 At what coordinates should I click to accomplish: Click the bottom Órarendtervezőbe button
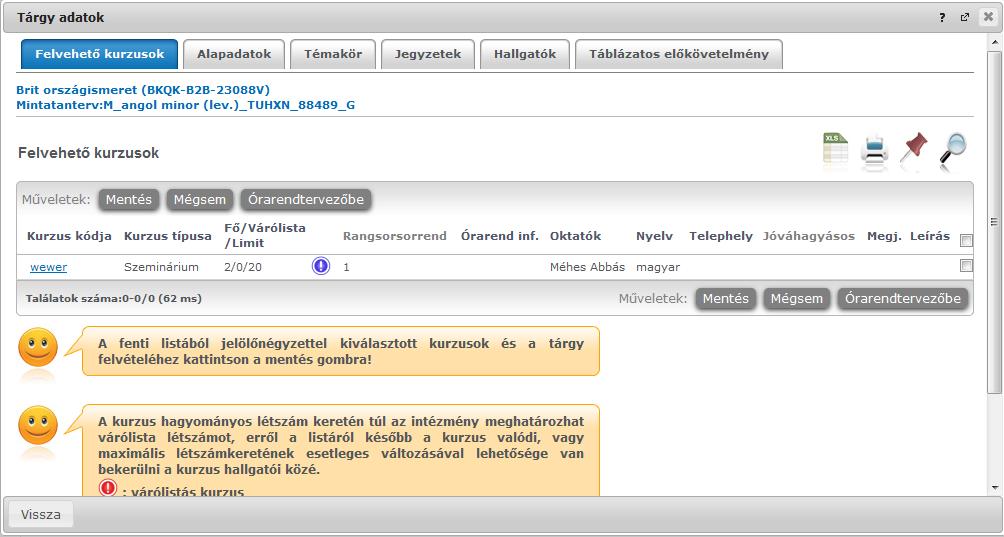[x=903, y=298]
